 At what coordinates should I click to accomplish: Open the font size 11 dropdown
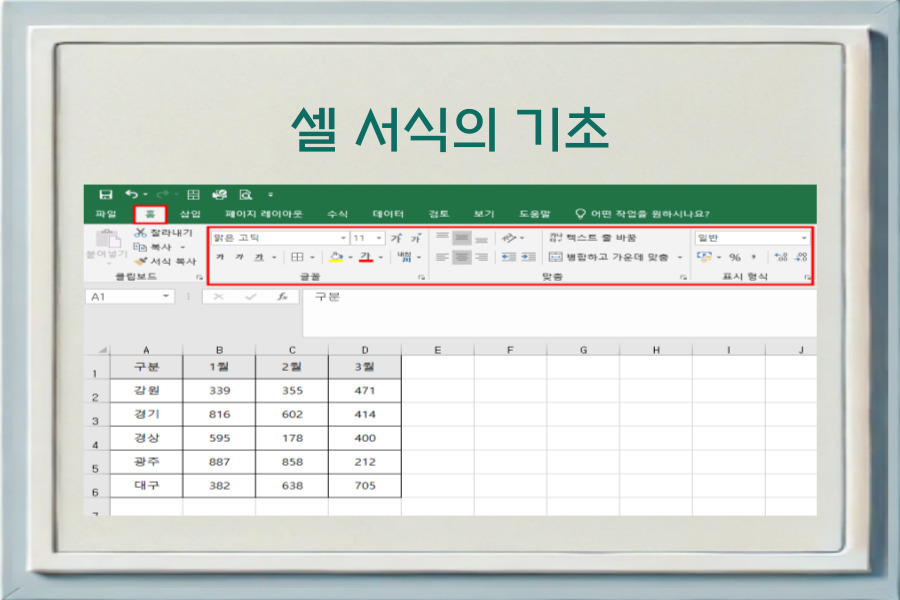coord(379,238)
